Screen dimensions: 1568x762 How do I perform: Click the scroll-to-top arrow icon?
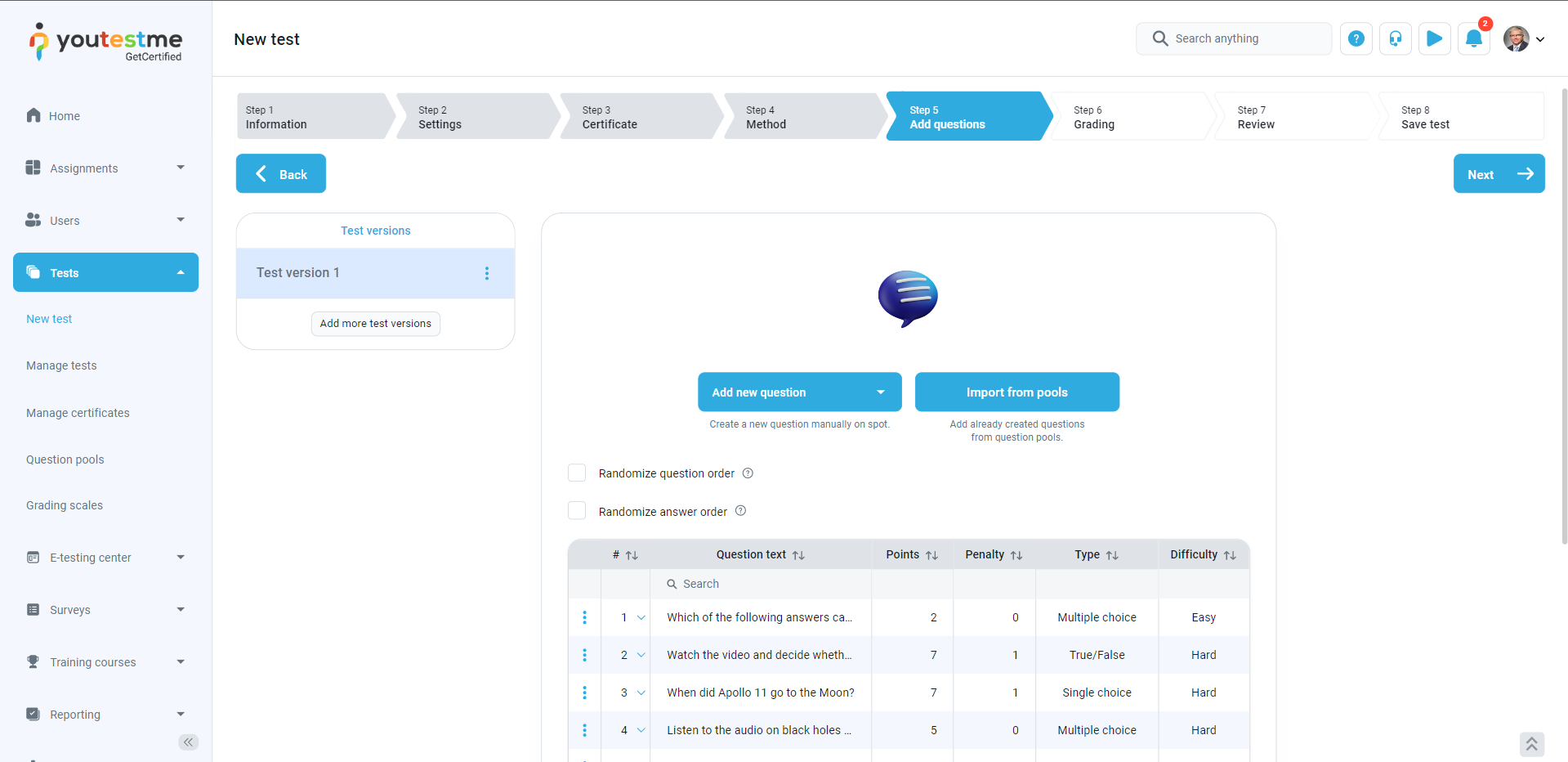pyautogui.click(x=1531, y=743)
